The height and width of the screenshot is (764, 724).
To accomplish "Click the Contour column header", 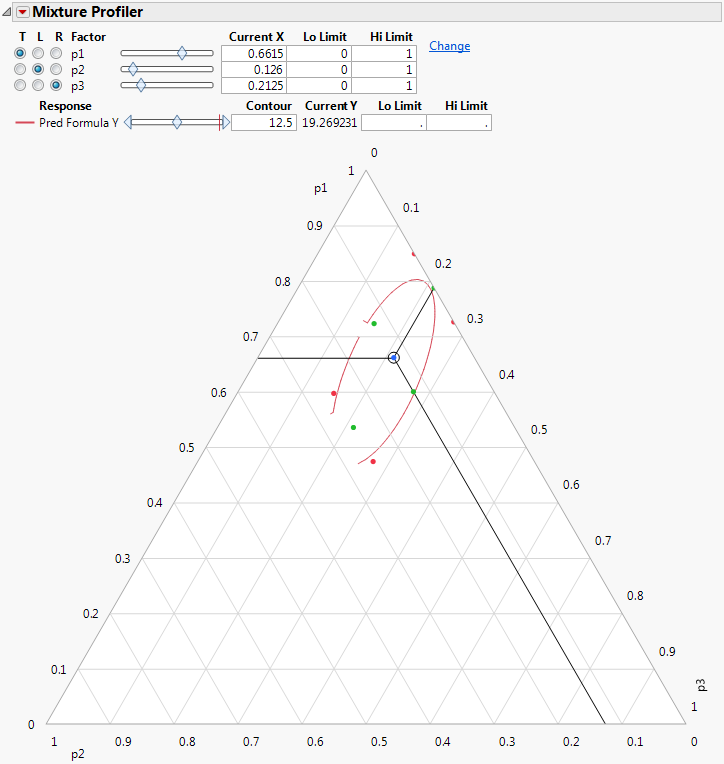I will click(268, 106).
